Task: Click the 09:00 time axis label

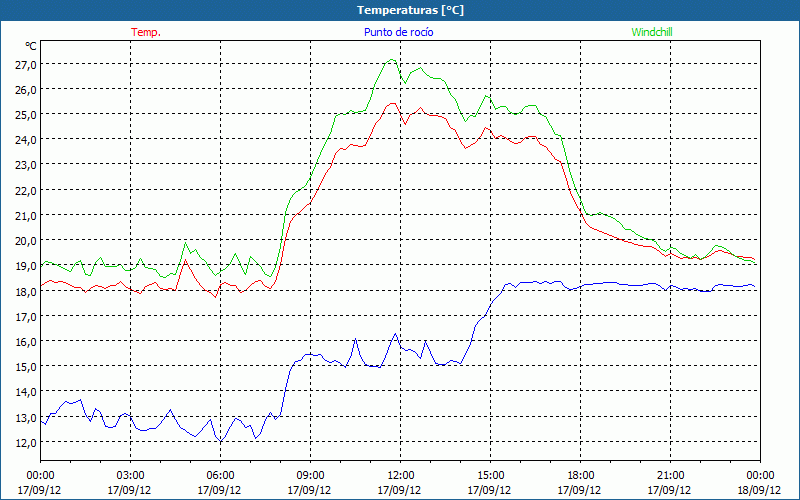Action: point(310,476)
